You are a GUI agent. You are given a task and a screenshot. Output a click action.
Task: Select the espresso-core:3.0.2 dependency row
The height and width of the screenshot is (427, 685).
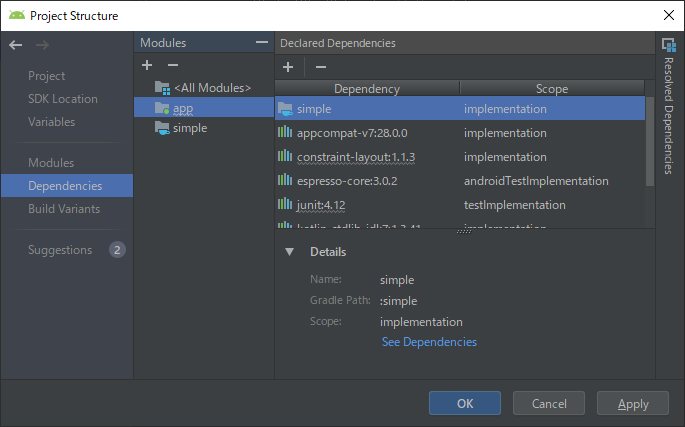[x=348, y=181]
